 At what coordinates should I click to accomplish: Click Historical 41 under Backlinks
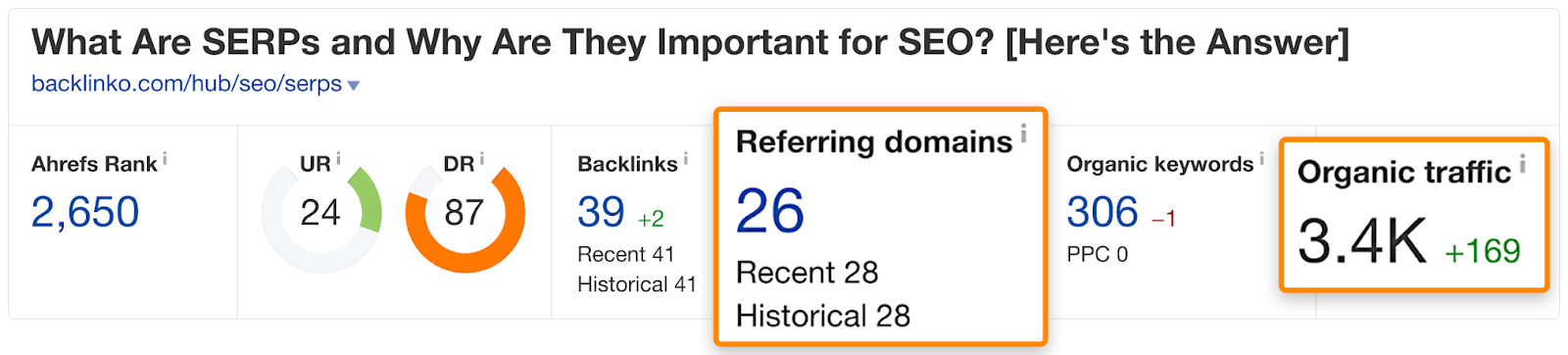click(636, 284)
